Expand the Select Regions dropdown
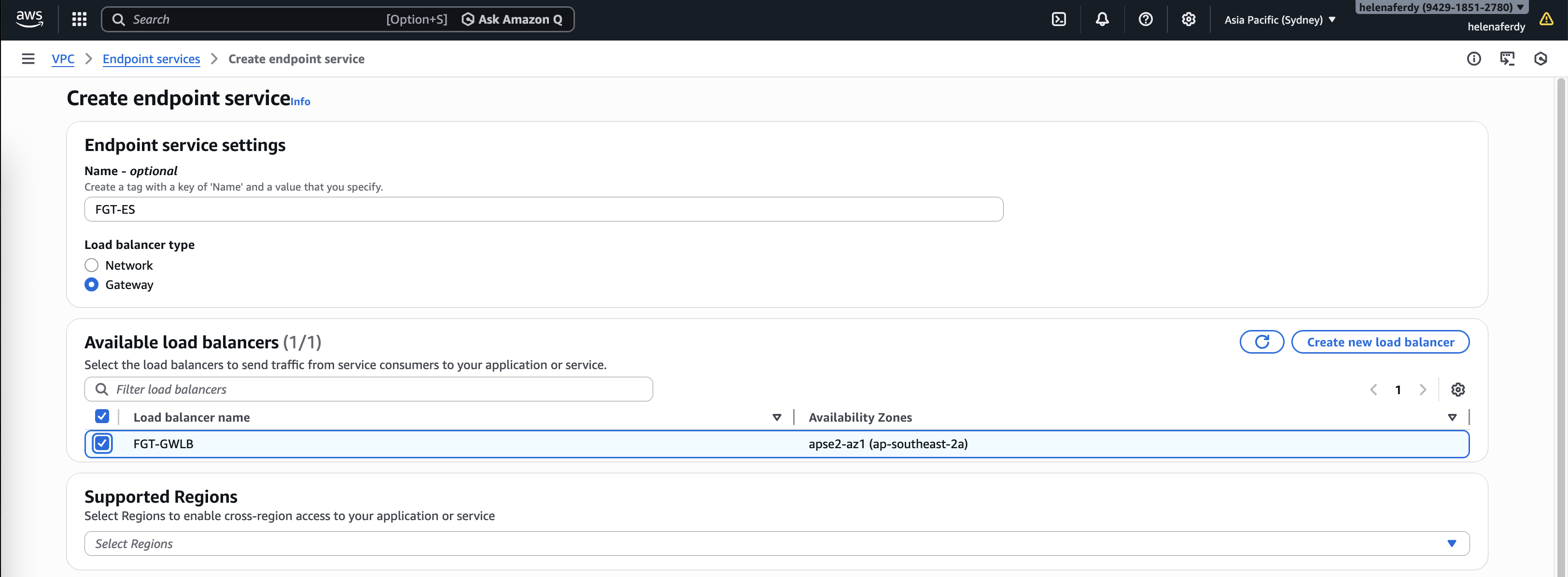The height and width of the screenshot is (577, 1568). click(x=776, y=544)
